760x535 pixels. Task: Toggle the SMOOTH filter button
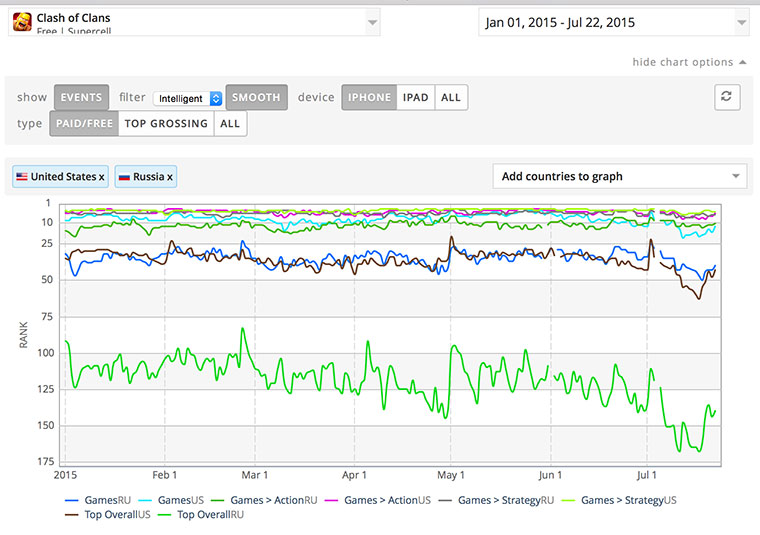(x=256, y=98)
